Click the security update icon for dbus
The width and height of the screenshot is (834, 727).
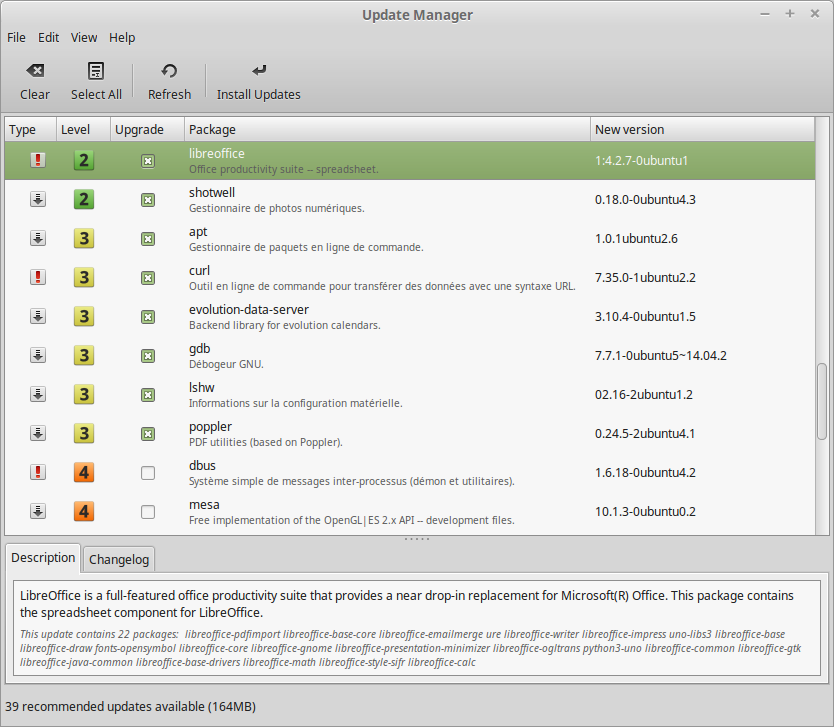pos(38,472)
